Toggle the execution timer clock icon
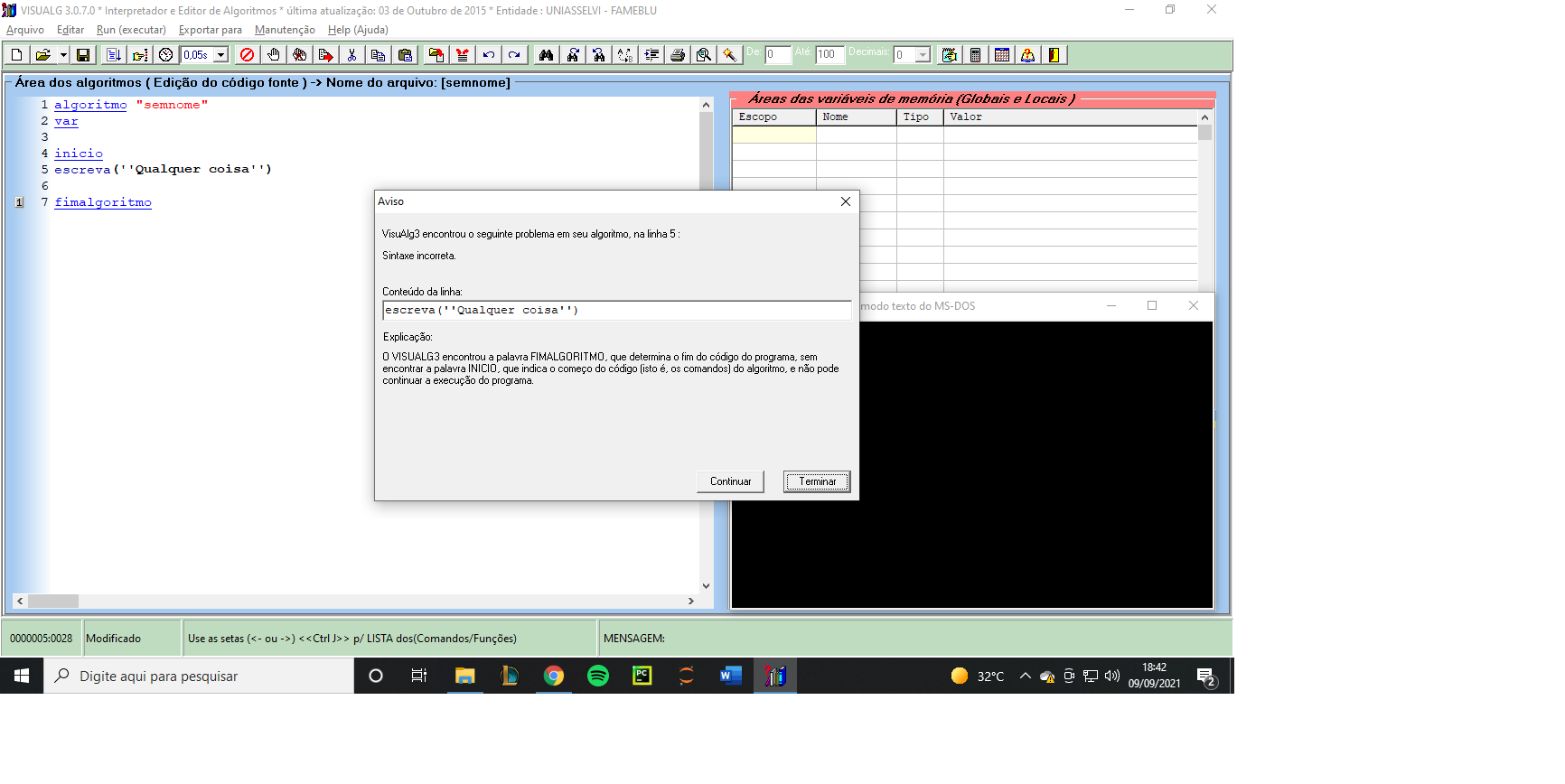This screenshot has height=784, width=1565. (166, 55)
